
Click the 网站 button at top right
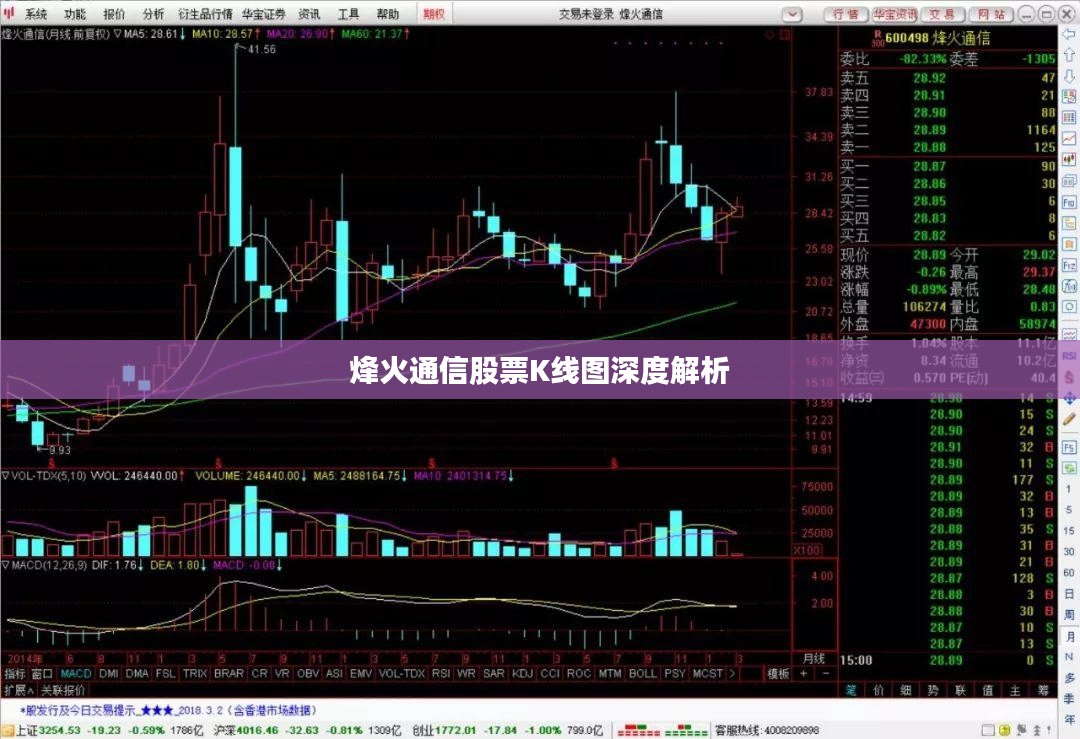pos(991,14)
